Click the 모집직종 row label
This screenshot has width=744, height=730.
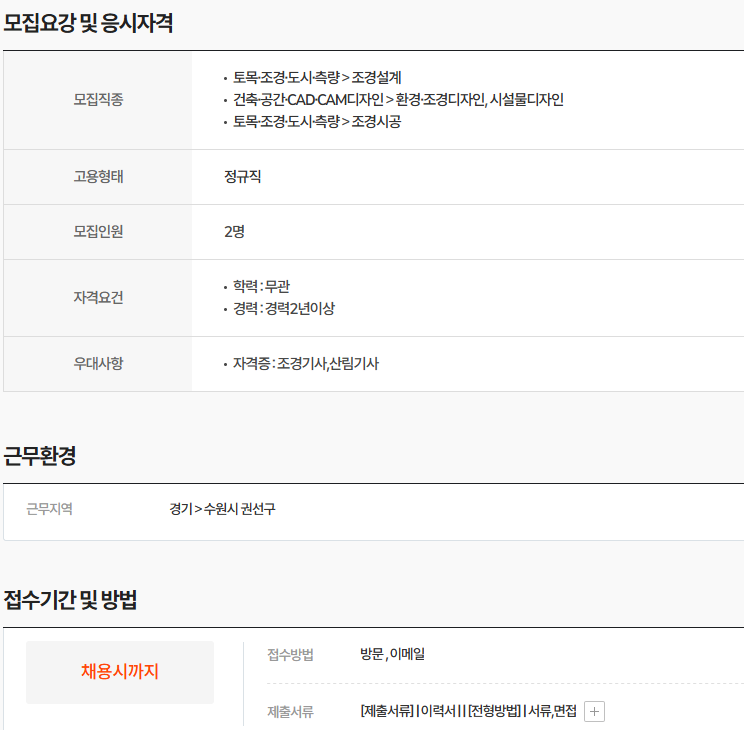click(x=98, y=100)
